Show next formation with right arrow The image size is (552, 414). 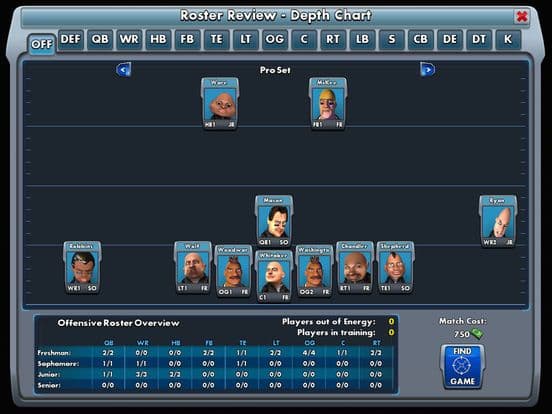[427, 69]
